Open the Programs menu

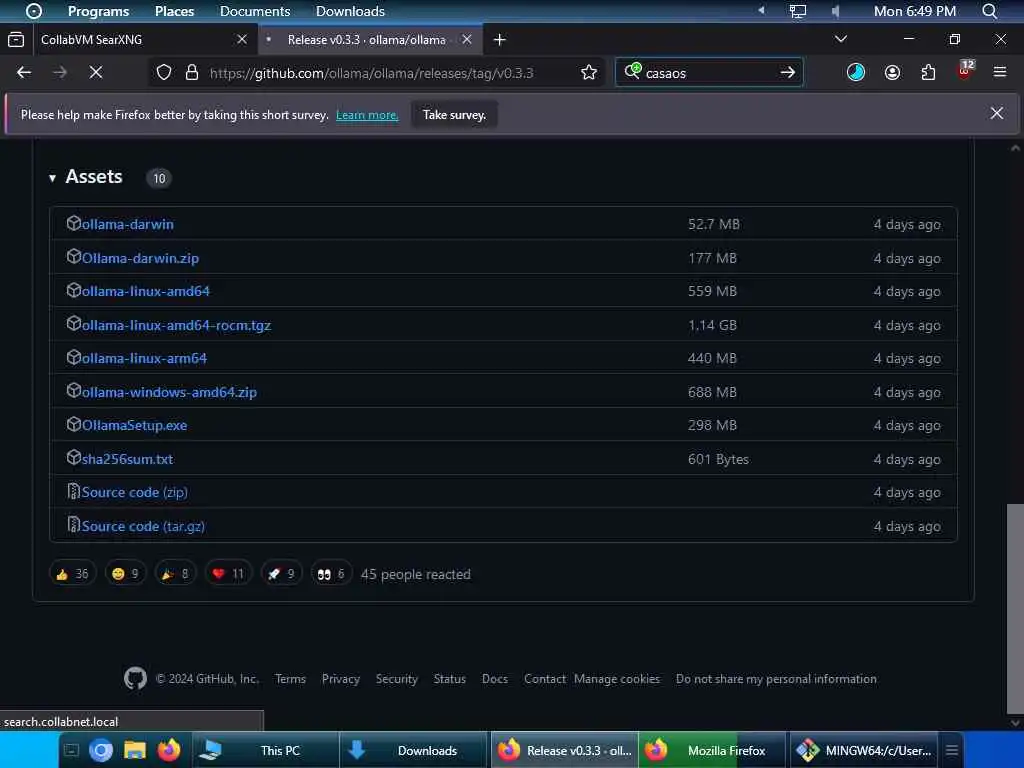point(99,11)
